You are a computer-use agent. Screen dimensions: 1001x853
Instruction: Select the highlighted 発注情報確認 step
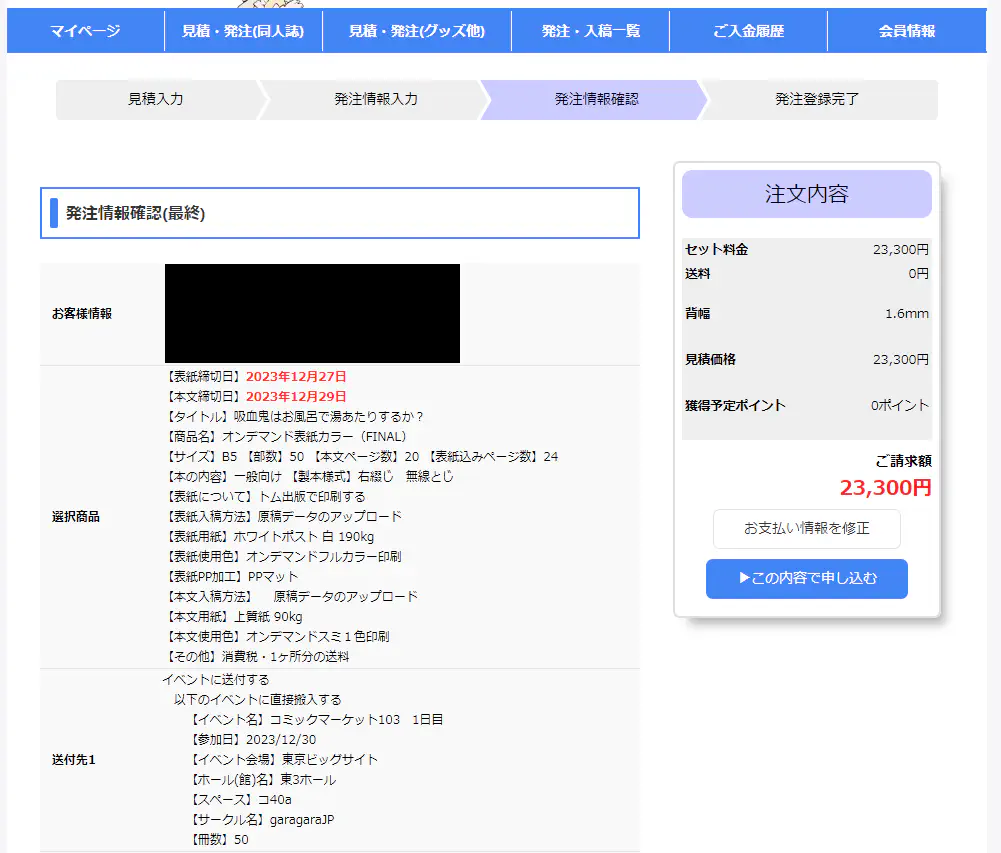click(x=596, y=100)
